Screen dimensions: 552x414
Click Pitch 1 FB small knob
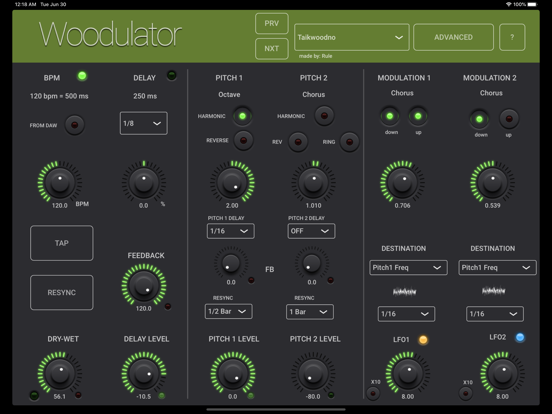(x=231, y=263)
